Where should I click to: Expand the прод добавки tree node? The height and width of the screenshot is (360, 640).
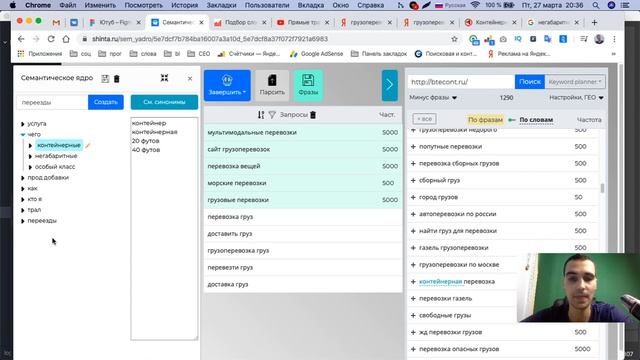pyautogui.click(x=23, y=178)
